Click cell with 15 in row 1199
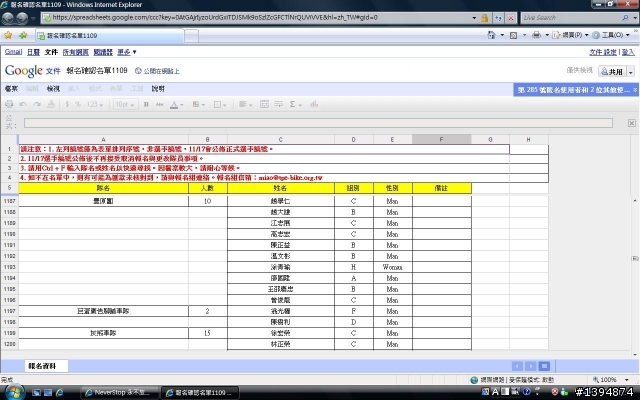This screenshot has width=640, height=400. 207,333
